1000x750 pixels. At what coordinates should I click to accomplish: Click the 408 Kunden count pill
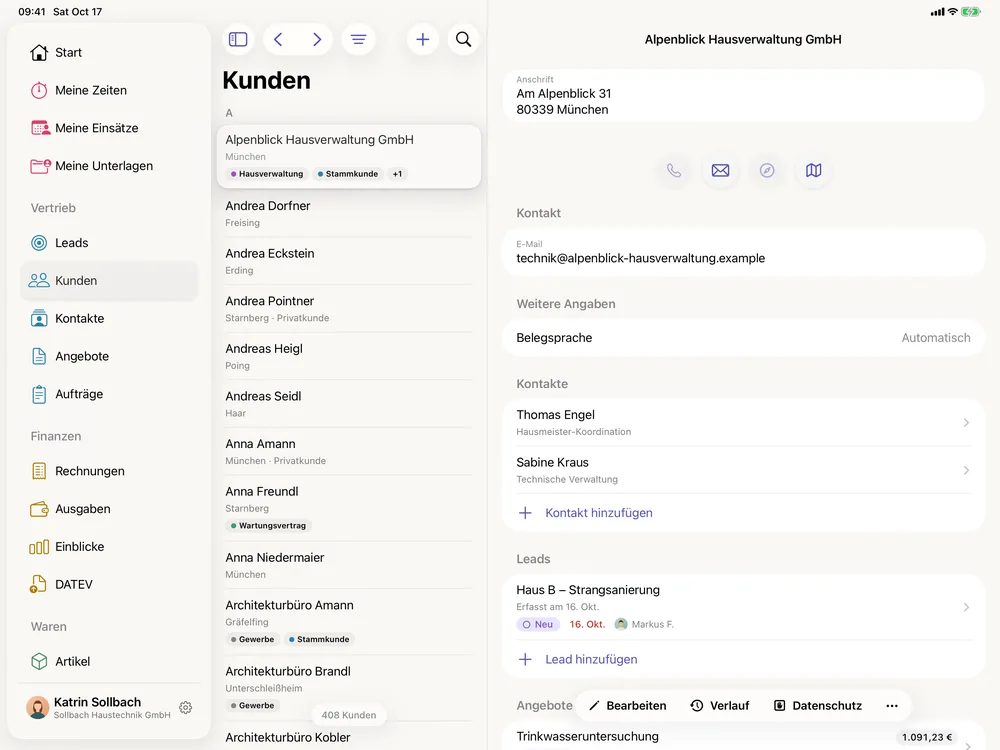pyautogui.click(x=349, y=715)
